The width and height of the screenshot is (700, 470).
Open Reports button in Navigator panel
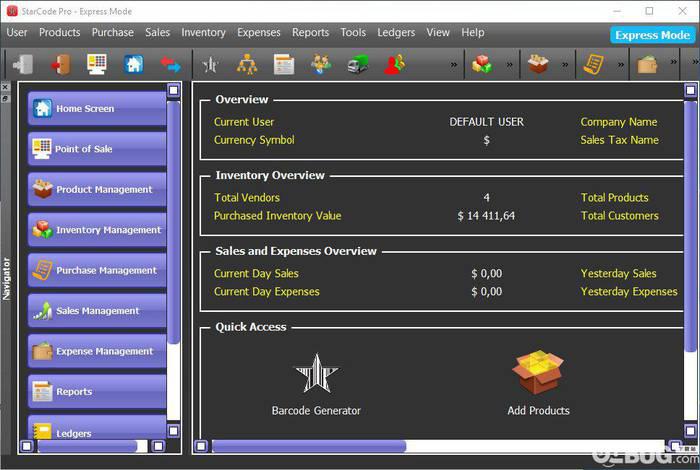pyautogui.click(x=97, y=391)
